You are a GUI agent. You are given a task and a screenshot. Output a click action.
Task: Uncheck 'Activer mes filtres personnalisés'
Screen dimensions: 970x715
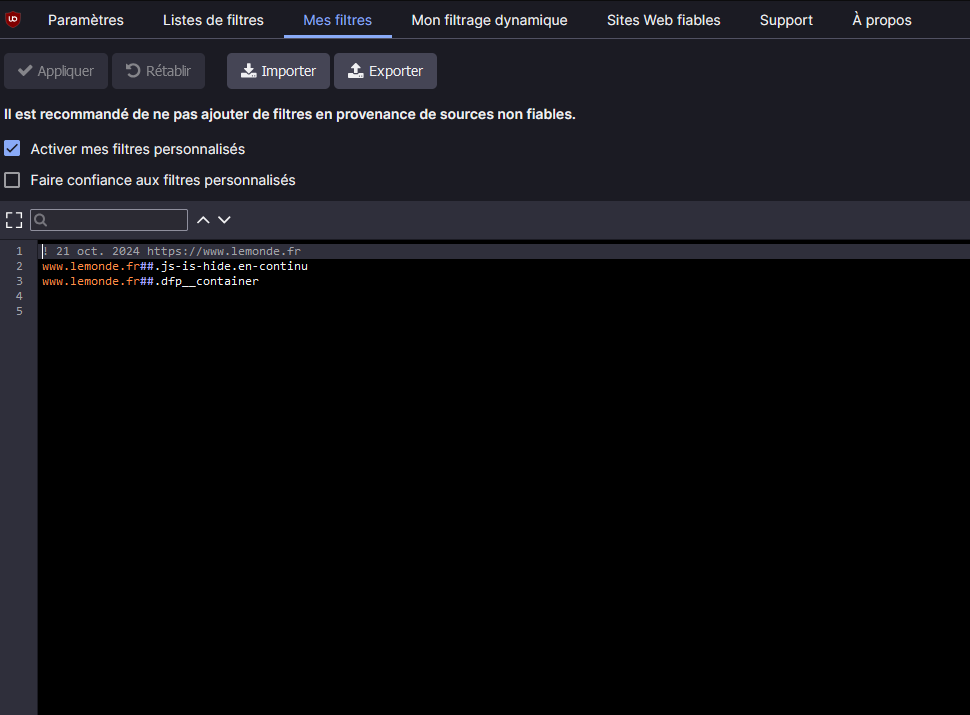(12, 148)
